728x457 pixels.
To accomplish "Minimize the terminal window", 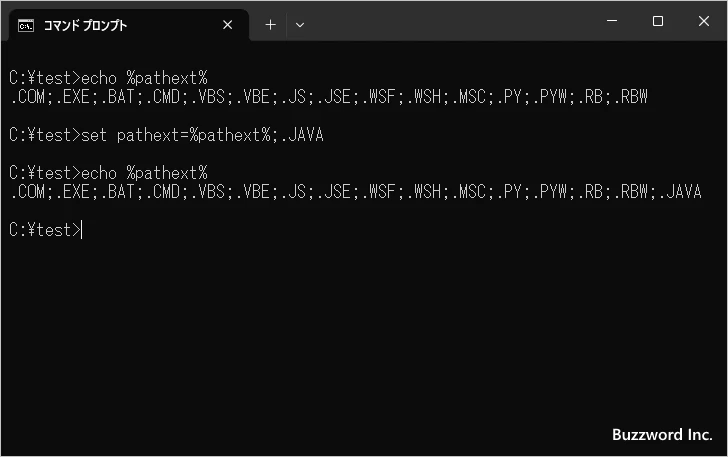I will point(612,21).
